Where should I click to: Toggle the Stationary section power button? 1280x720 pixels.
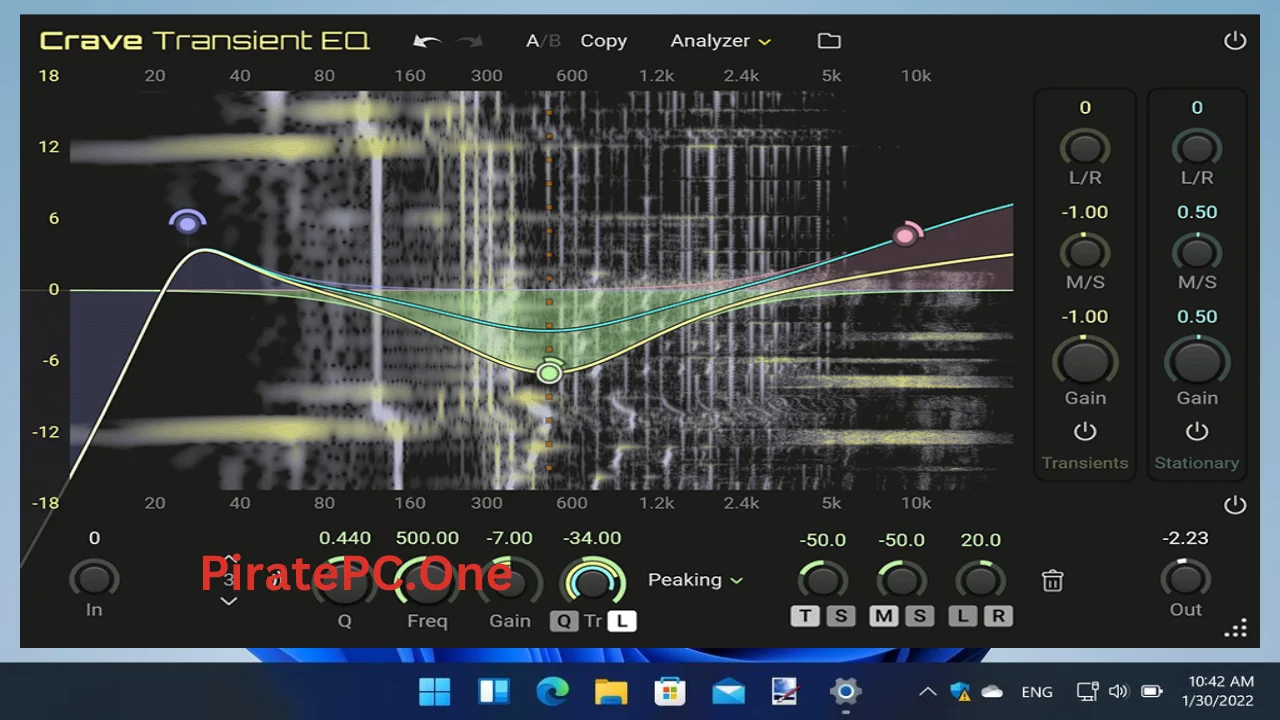[x=1197, y=432]
